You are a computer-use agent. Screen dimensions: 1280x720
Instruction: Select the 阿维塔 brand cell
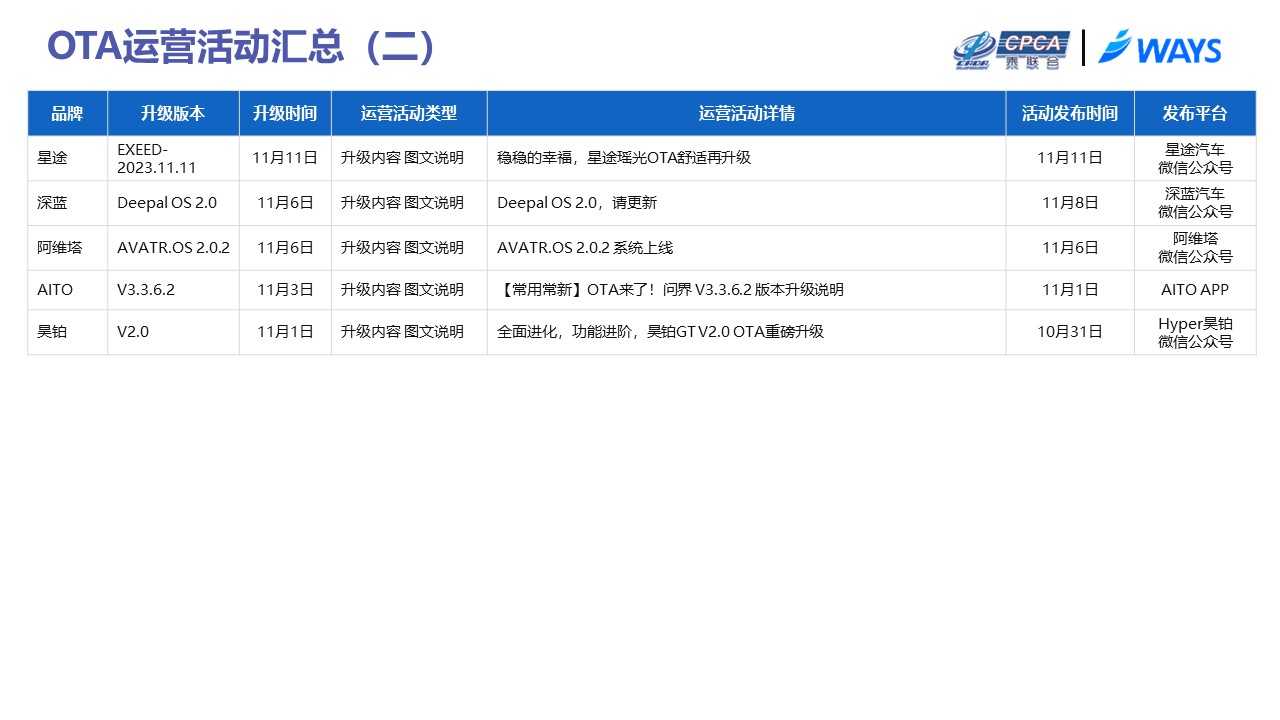click(67, 247)
